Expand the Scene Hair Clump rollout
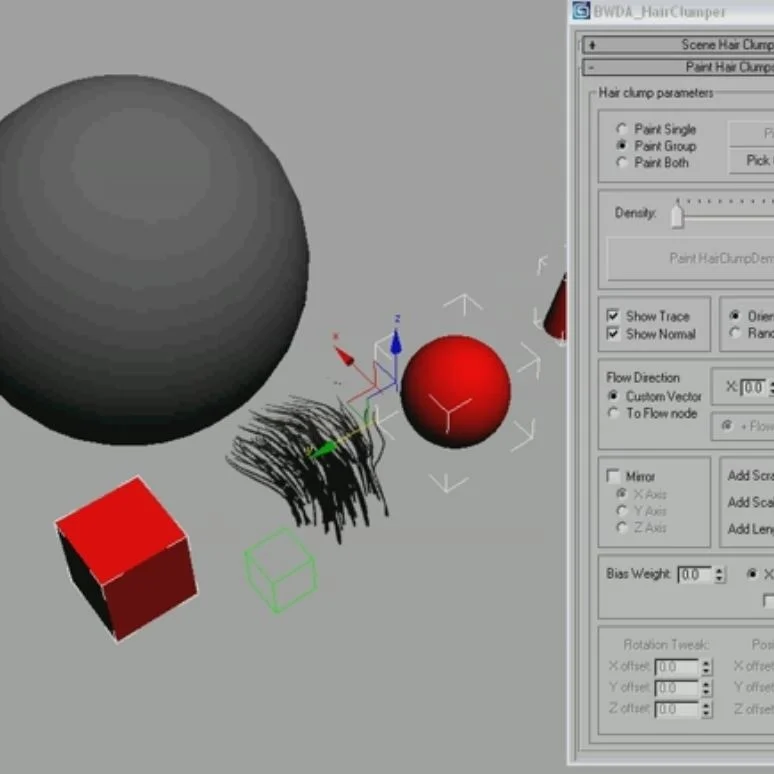Viewport: 774px width, 774px height. (x=678, y=45)
